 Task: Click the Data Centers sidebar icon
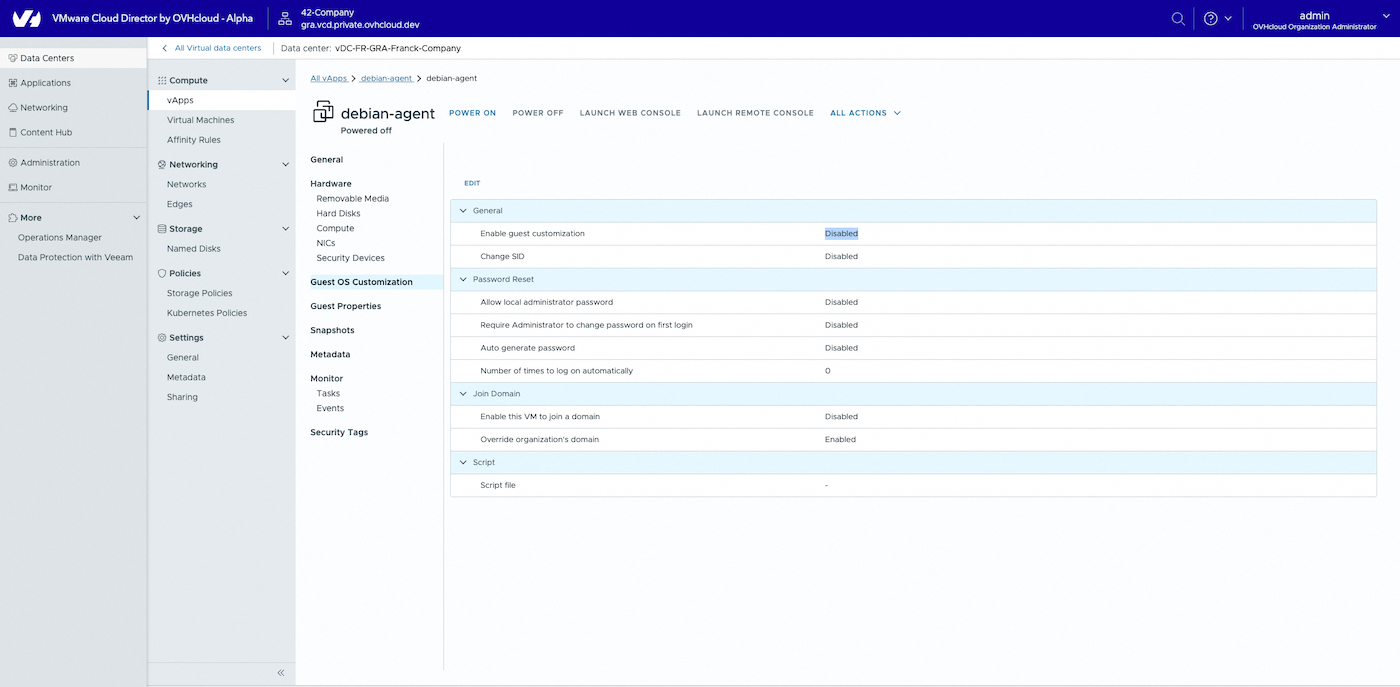[x=12, y=58]
